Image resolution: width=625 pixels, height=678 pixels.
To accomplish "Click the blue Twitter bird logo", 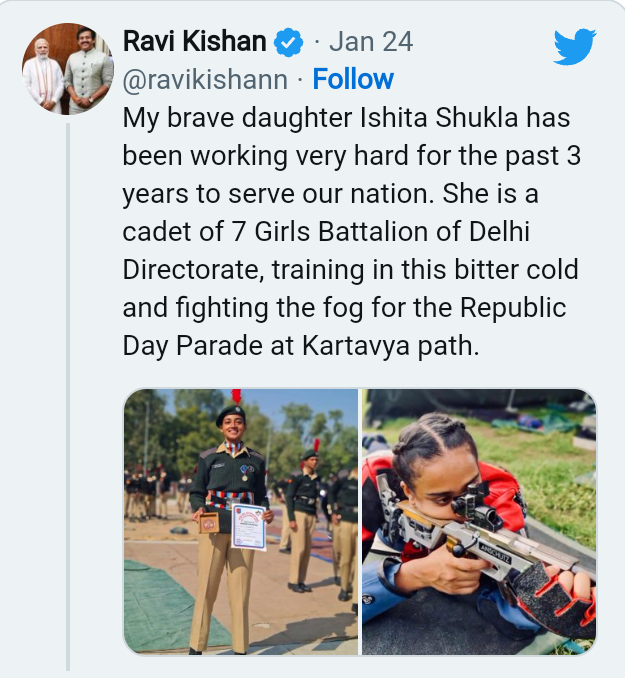I will pyautogui.click(x=575, y=46).
